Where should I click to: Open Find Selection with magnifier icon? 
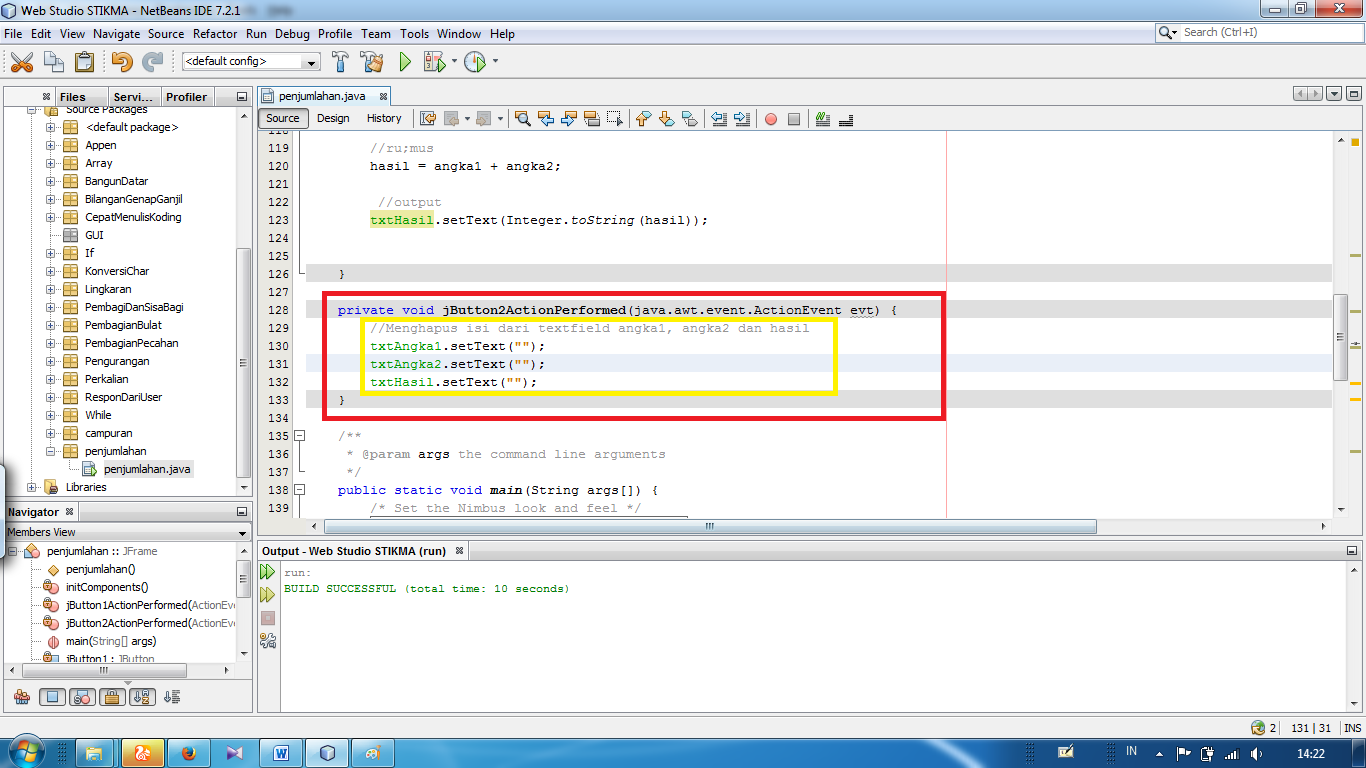(521, 119)
